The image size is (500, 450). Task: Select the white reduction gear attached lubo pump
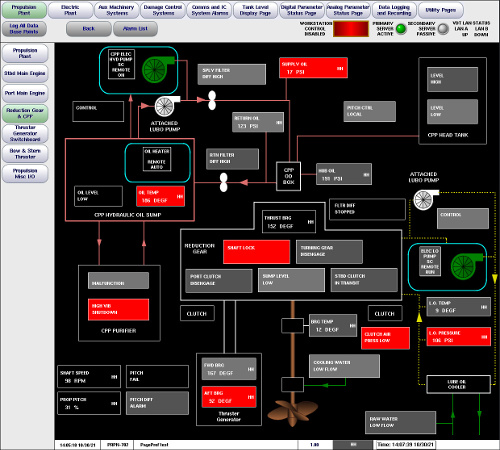(x=425, y=199)
